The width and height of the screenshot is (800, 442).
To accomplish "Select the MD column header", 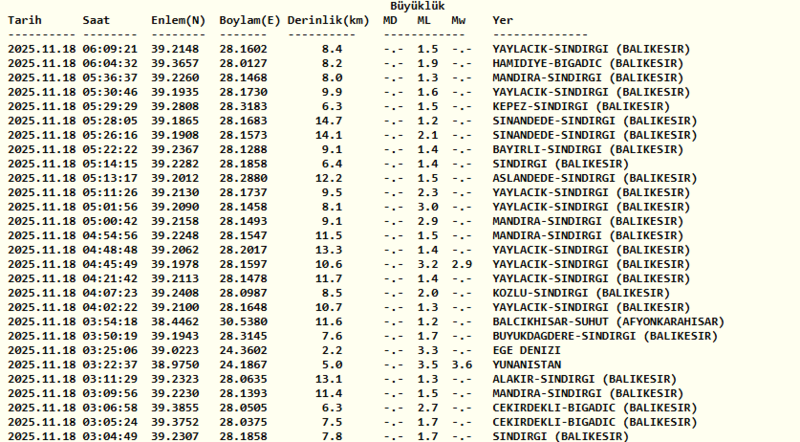I will pyautogui.click(x=390, y=20).
